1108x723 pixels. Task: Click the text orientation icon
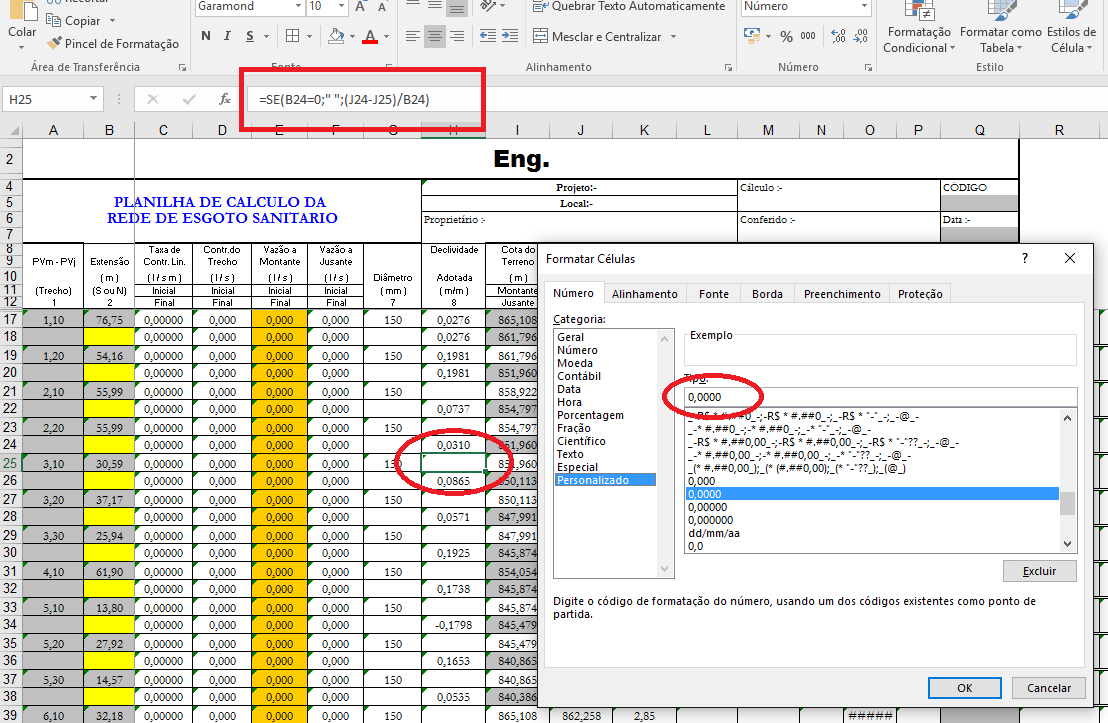[488, 6]
